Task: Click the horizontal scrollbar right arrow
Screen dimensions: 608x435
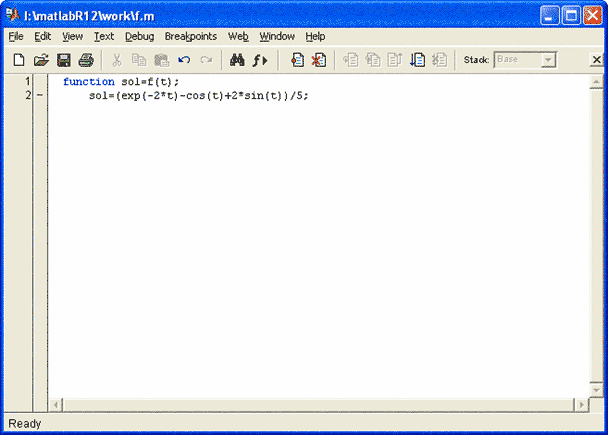Action: coord(582,405)
